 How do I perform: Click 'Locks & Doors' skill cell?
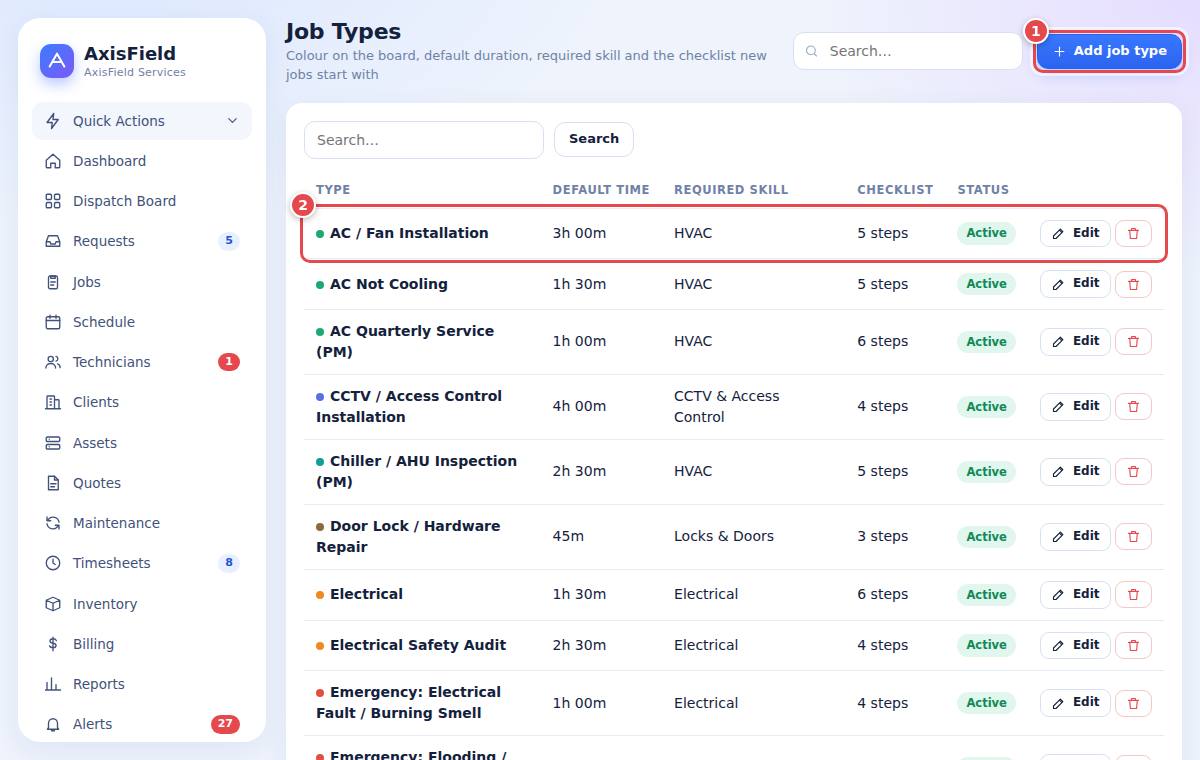pos(724,536)
